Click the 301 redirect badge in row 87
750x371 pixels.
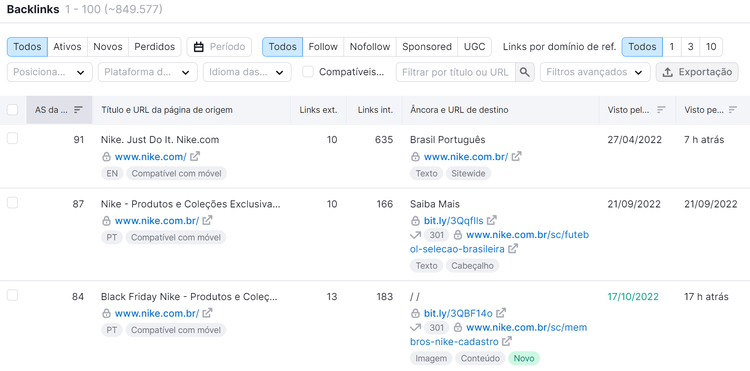point(436,235)
